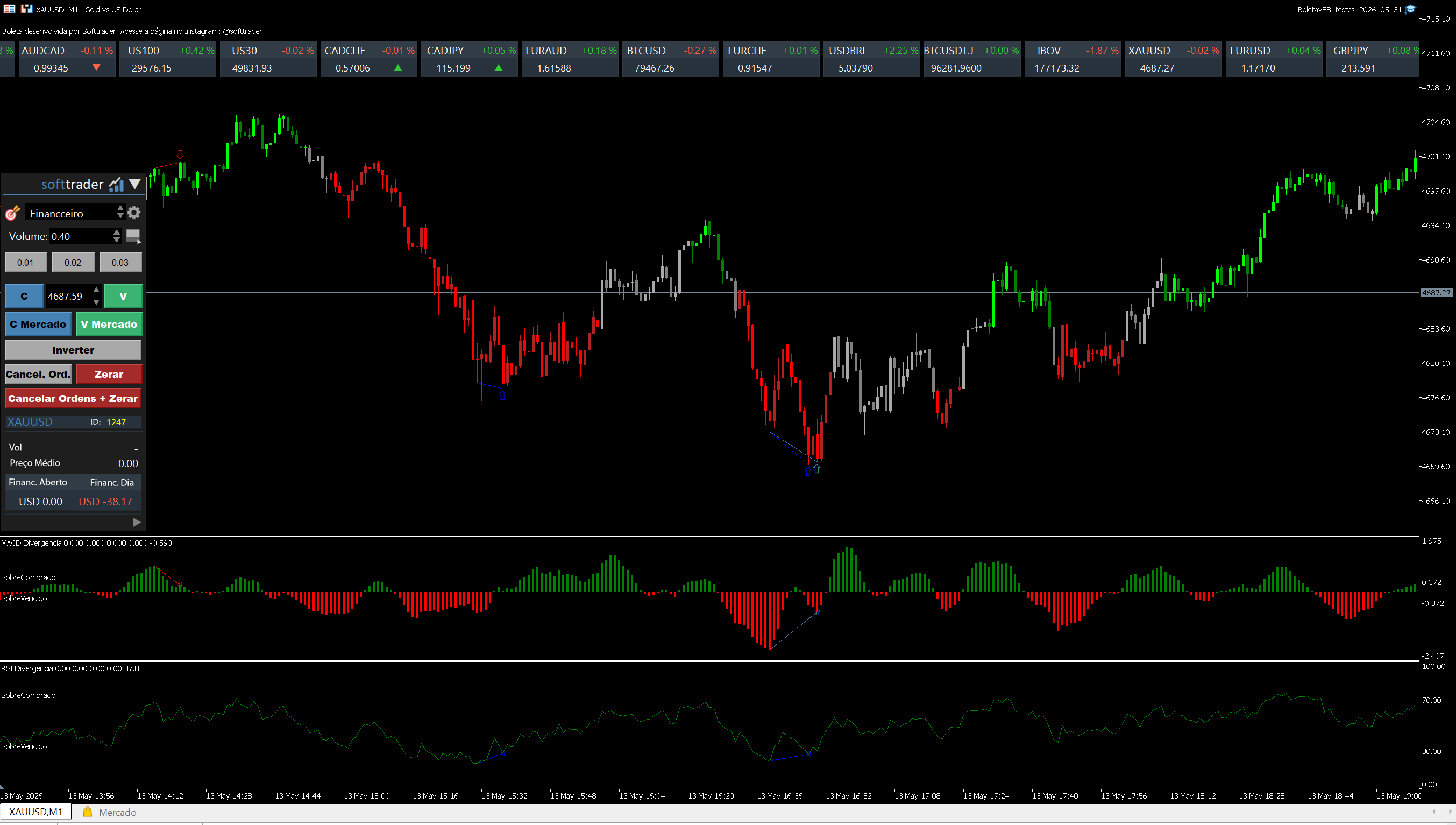Click the gray rectangle icon beside Volume
Viewport: 1456px width, 825px height.
pyautogui.click(x=133, y=236)
